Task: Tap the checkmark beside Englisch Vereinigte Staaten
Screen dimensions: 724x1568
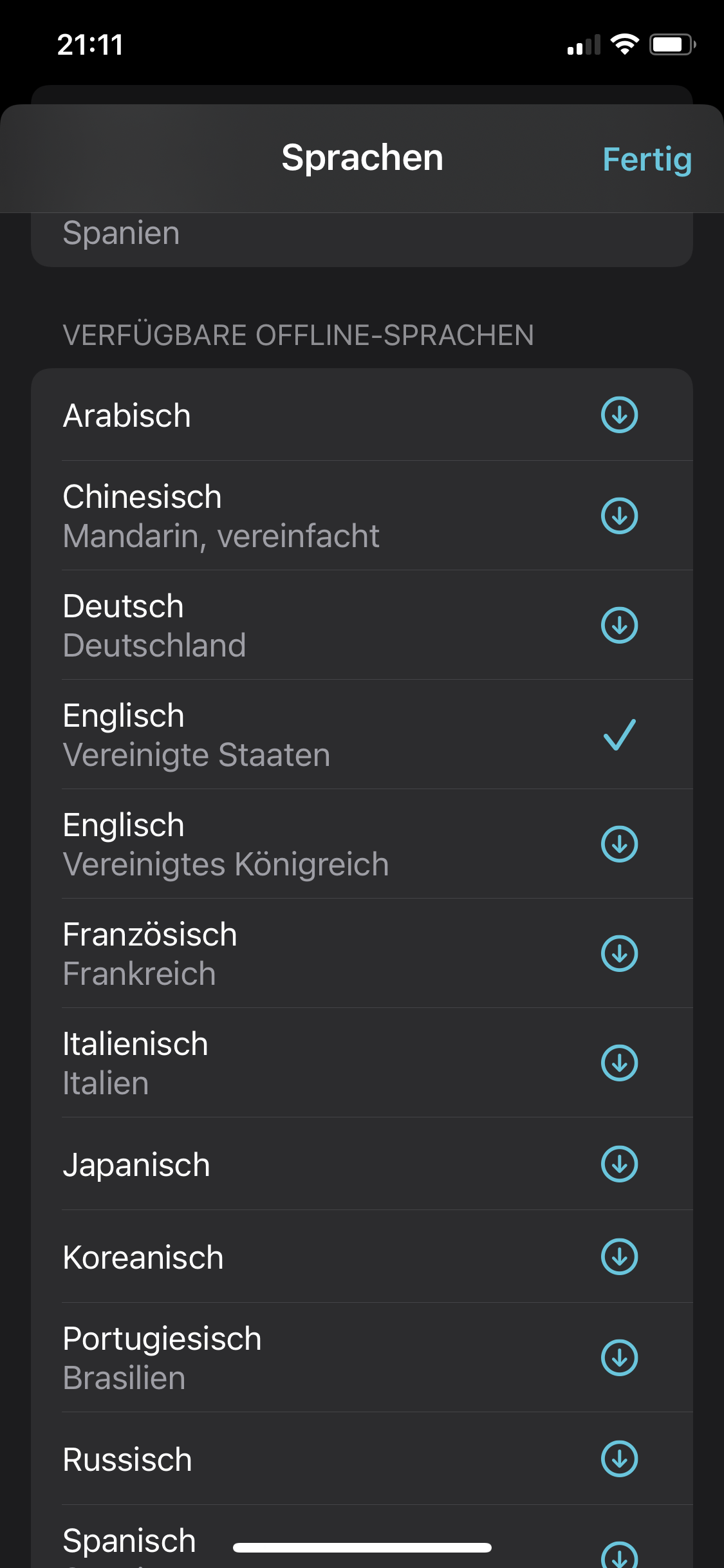Action: (x=619, y=734)
